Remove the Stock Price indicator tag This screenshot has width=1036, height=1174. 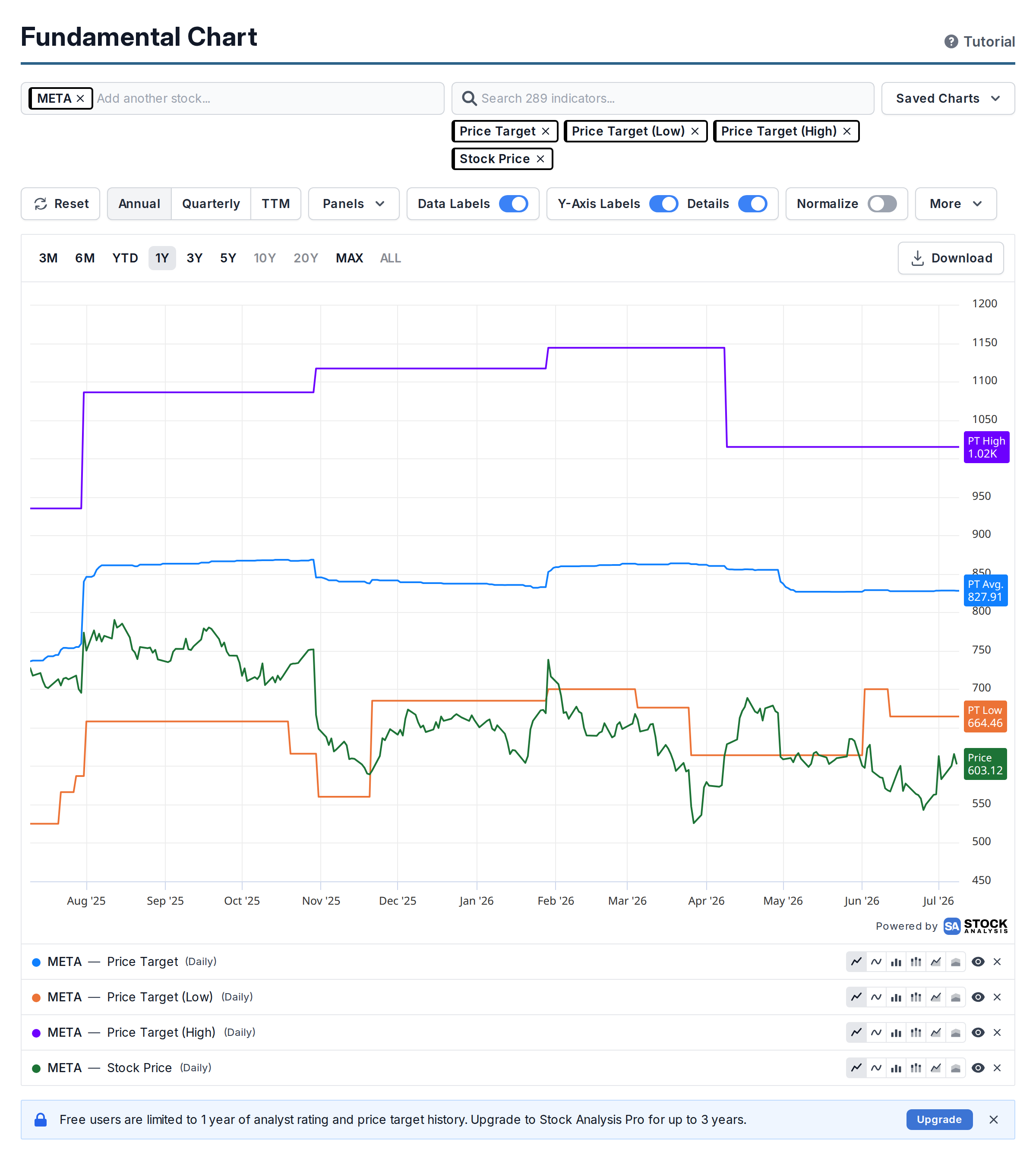pos(540,158)
